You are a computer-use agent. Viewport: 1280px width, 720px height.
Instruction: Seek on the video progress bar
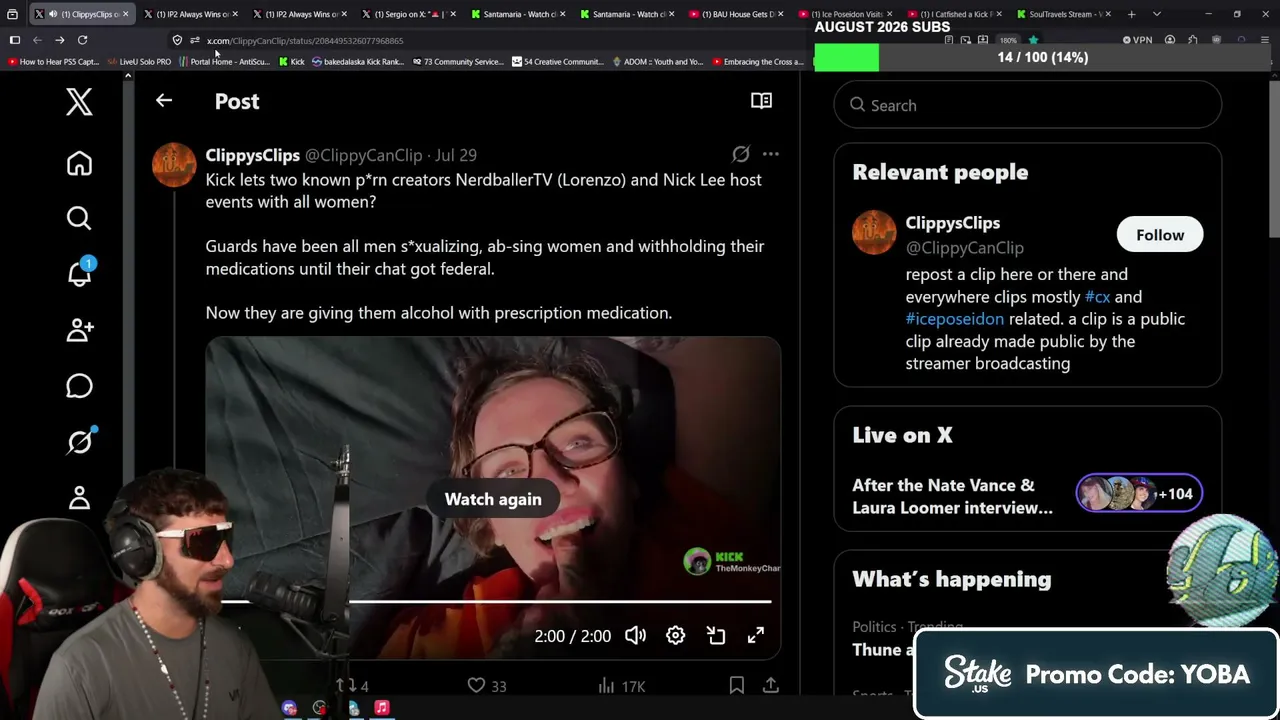click(x=496, y=602)
